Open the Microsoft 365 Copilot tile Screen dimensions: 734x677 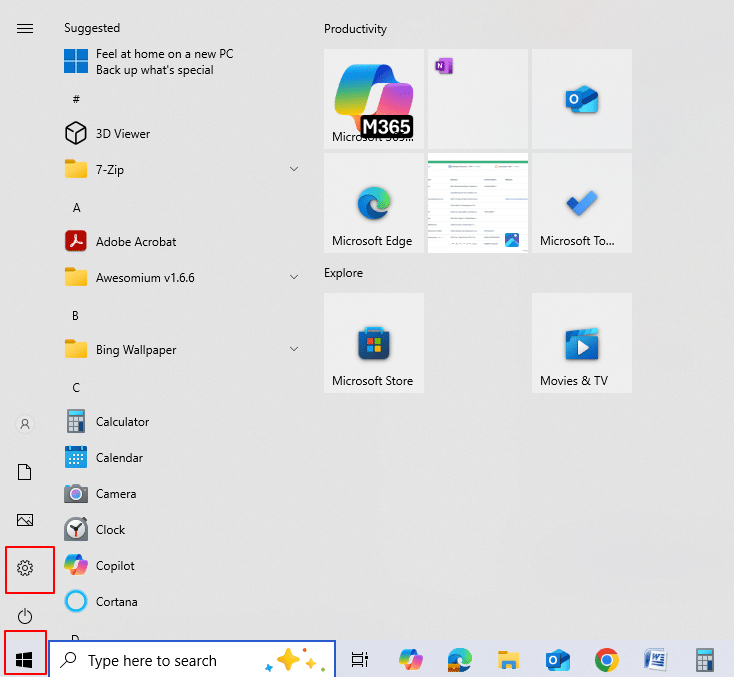[374, 99]
